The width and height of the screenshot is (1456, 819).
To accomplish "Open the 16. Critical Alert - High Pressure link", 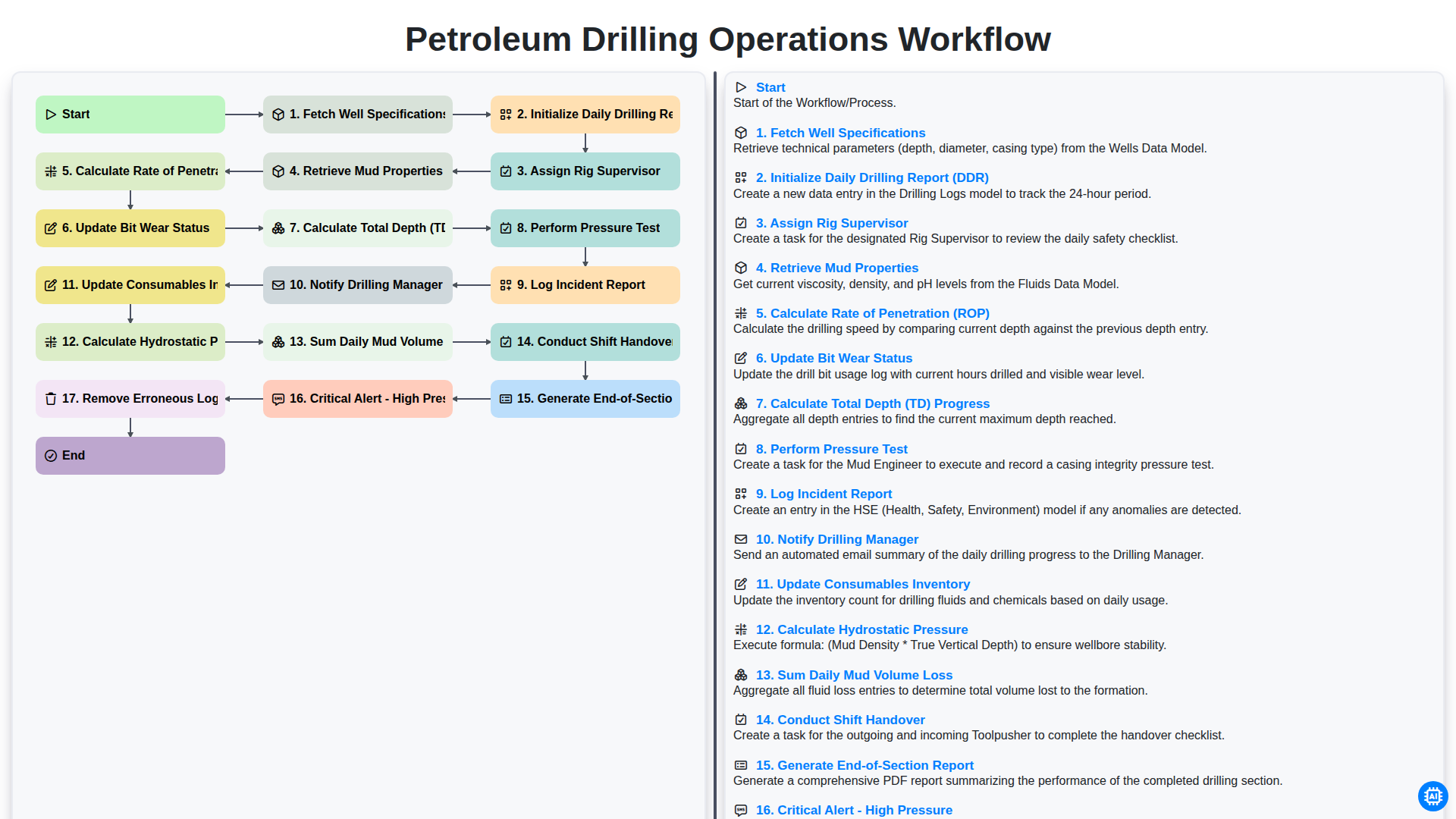I will (x=854, y=810).
